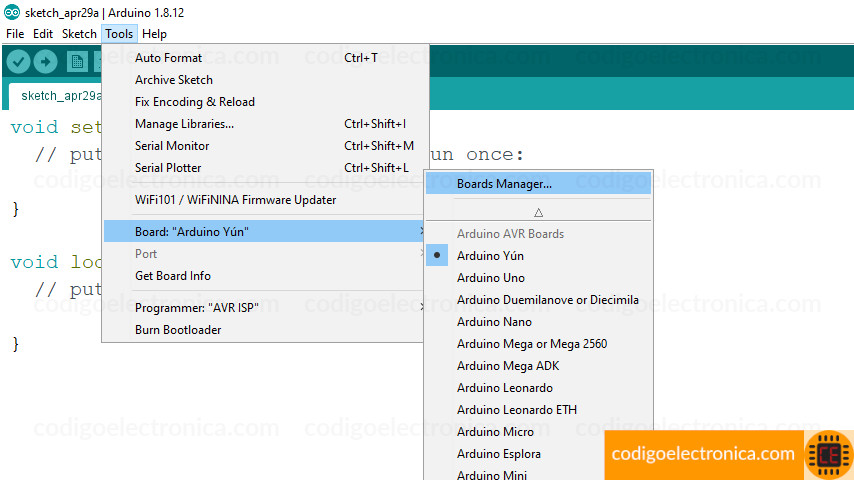Click the scroll-up triangle in boards list

pyautogui.click(x=538, y=212)
